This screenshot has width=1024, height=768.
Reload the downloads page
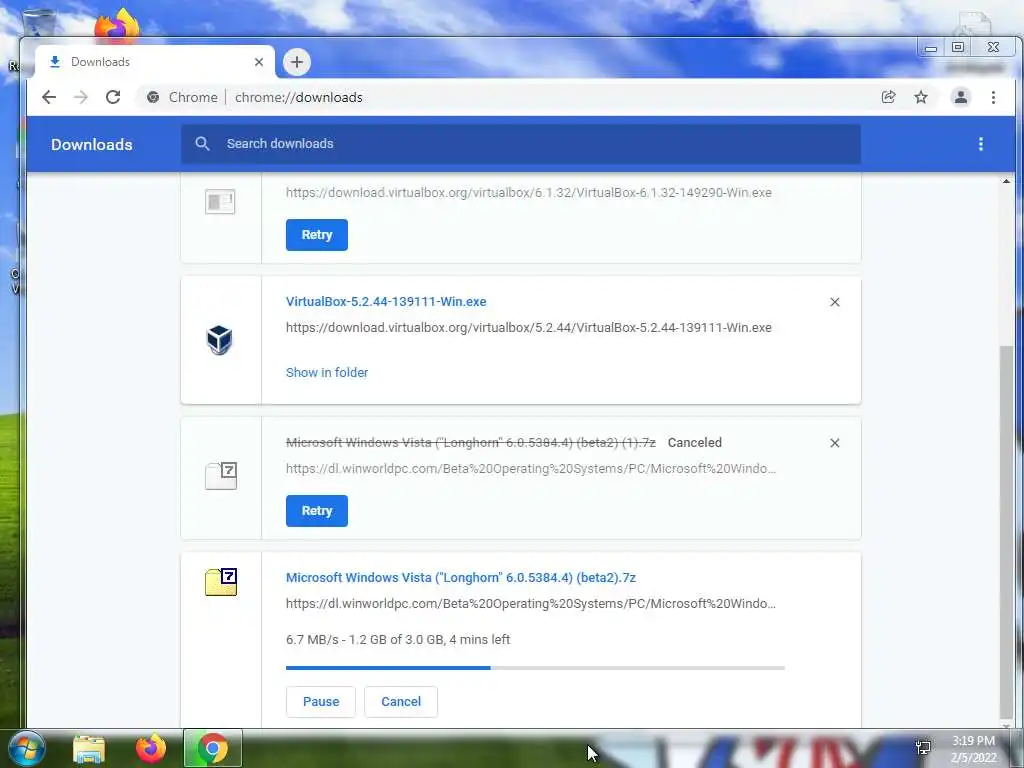pos(113,97)
